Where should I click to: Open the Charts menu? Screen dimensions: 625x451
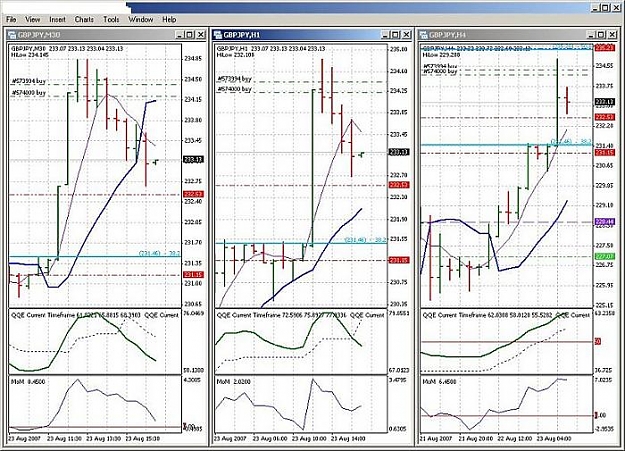pos(84,20)
